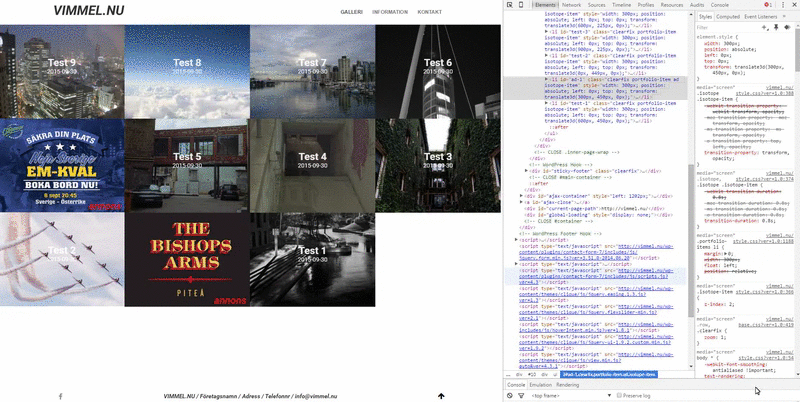The height and width of the screenshot is (402, 800).
Task: Click the INFORMATION navigation link
Action: 390,12
